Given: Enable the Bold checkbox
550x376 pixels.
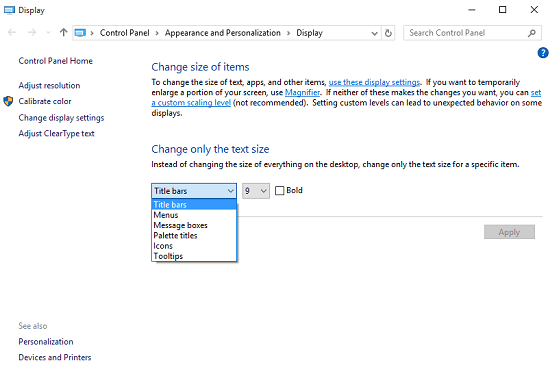Looking at the screenshot, I should point(280,191).
